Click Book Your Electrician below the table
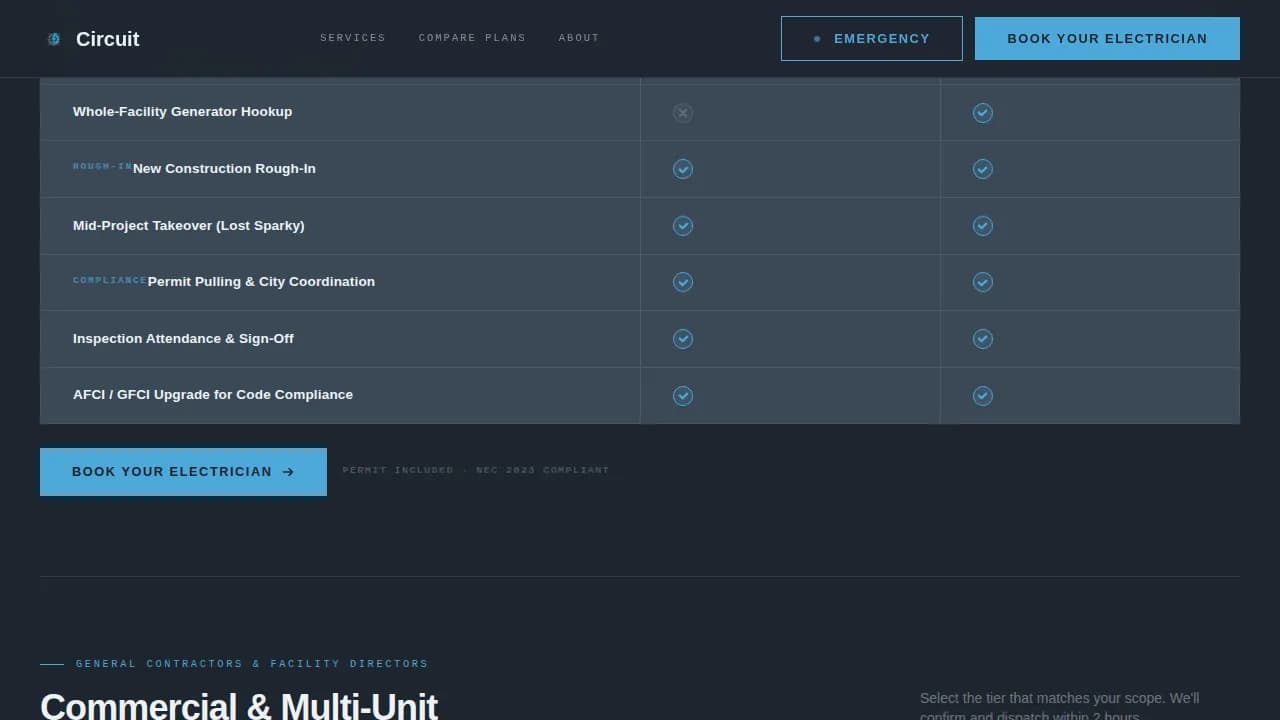 pos(183,471)
